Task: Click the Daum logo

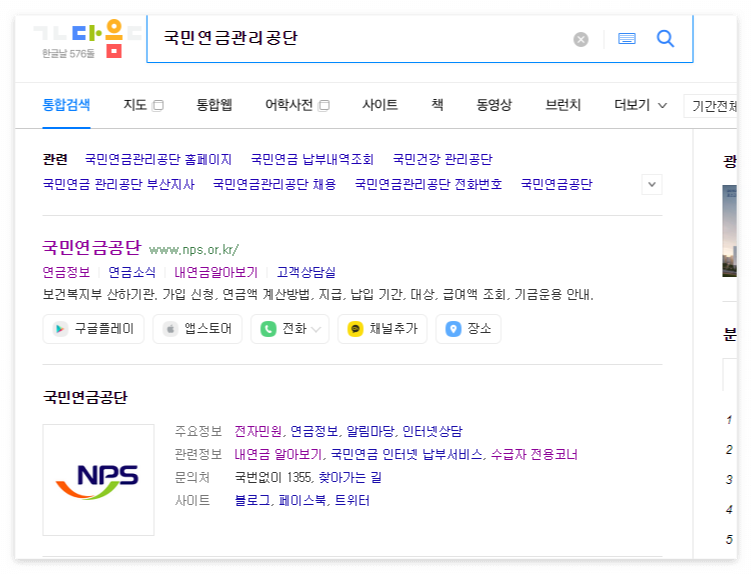Action: 87,38
